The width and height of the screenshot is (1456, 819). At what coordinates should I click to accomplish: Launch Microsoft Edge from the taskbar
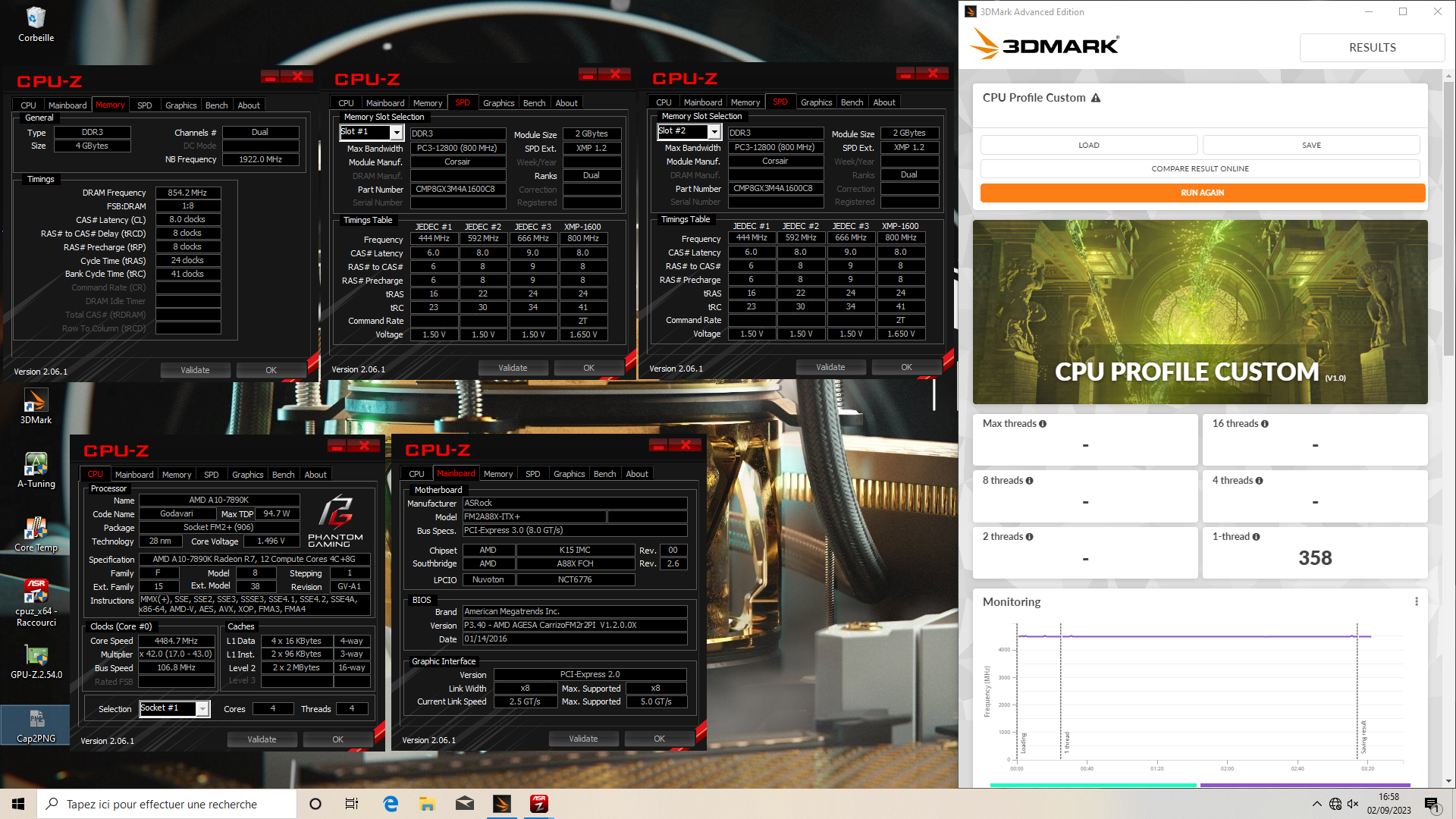[x=391, y=804]
